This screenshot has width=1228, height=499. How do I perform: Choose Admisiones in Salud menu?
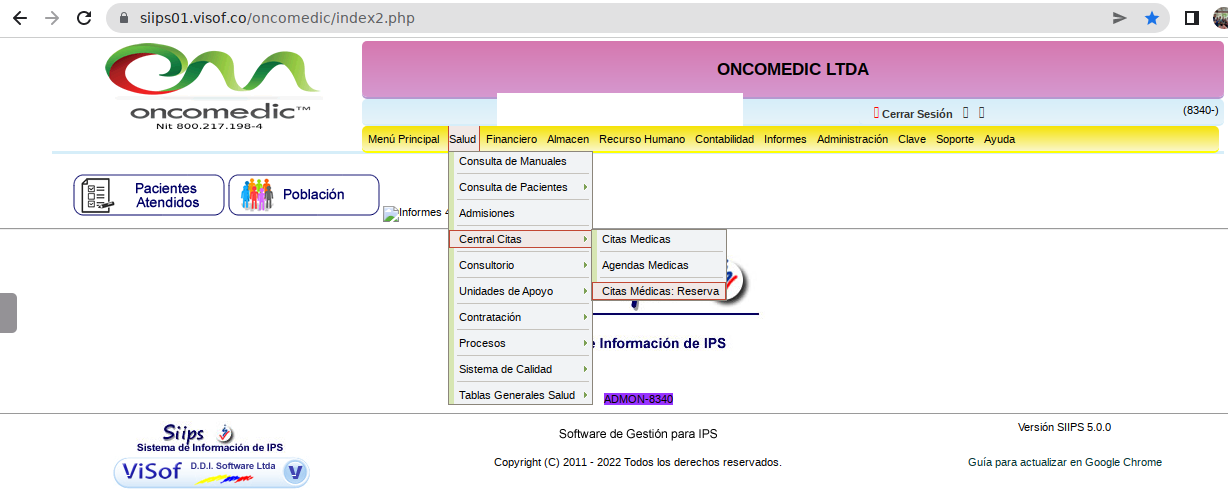click(x=487, y=213)
